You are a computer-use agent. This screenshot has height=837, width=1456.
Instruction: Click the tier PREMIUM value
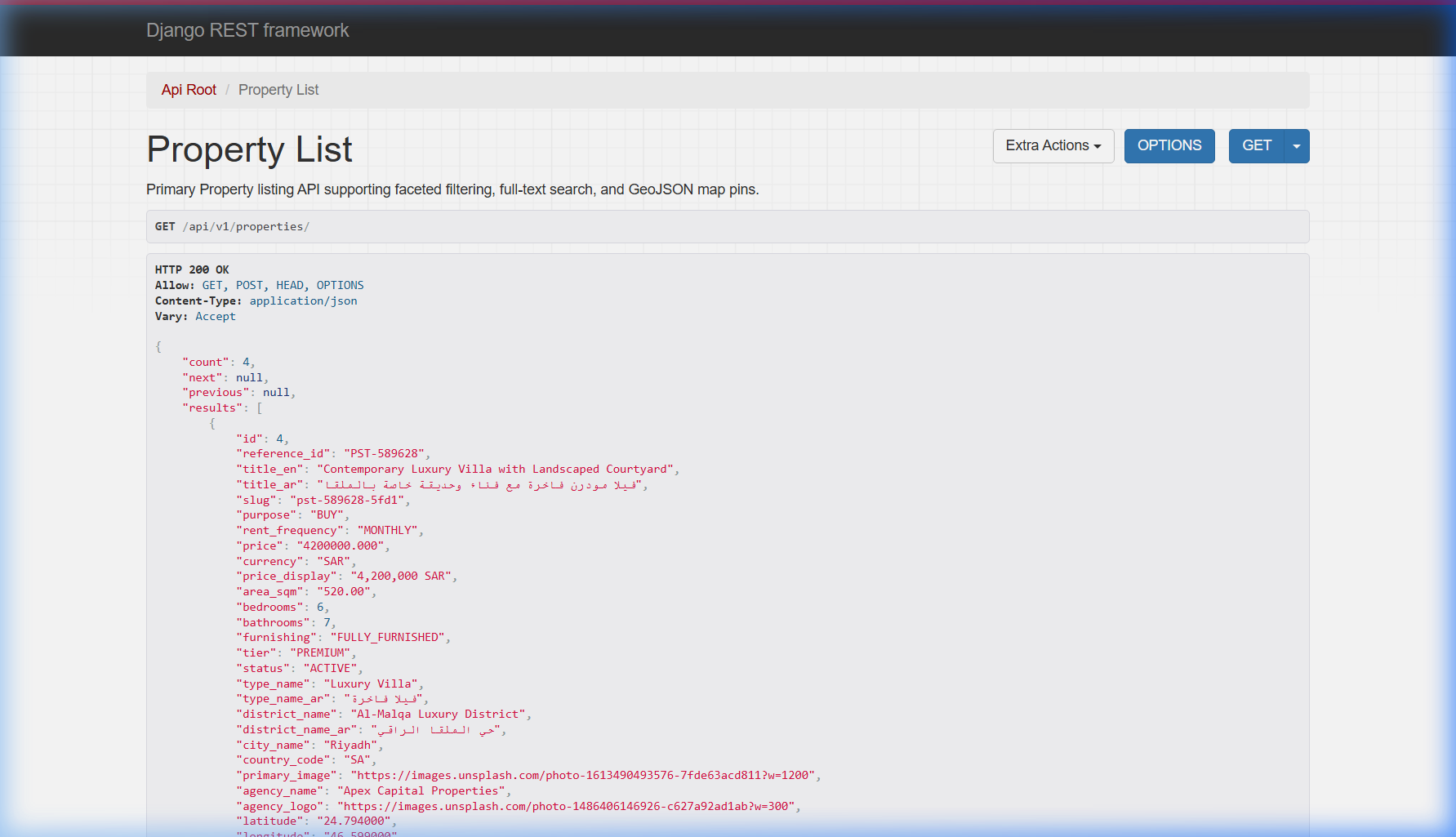point(320,652)
